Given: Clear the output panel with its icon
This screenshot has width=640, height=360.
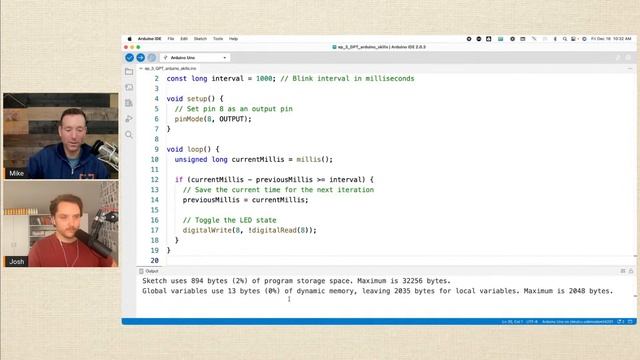Looking at the screenshot, I should pyautogui.click(x=623, y=271).
